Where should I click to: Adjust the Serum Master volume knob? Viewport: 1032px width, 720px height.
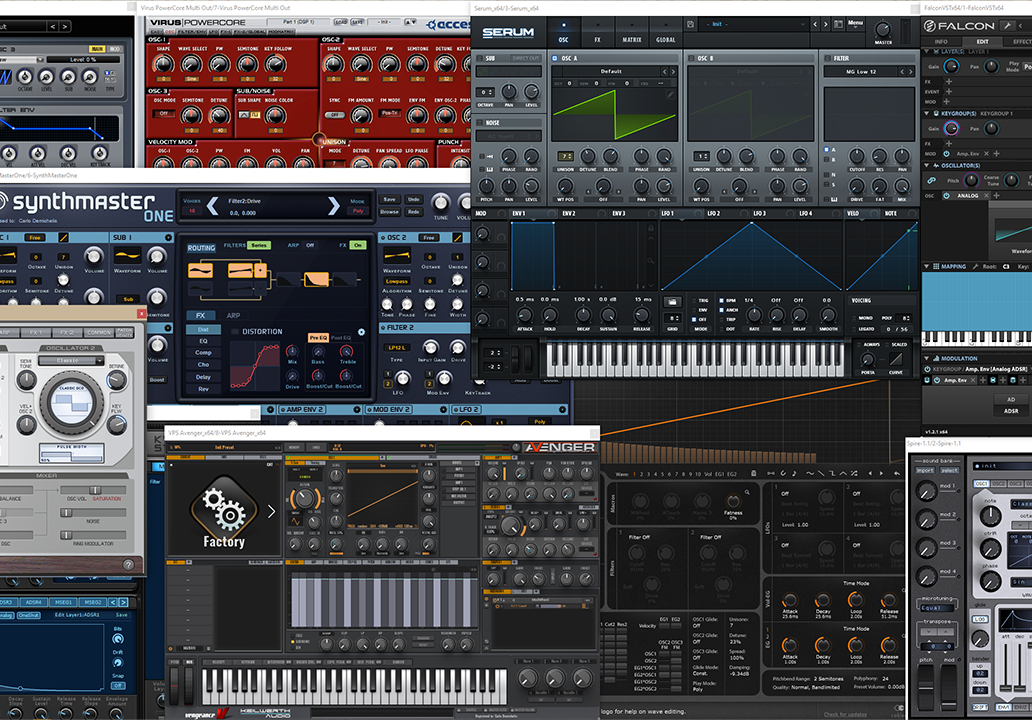[883, 29]
